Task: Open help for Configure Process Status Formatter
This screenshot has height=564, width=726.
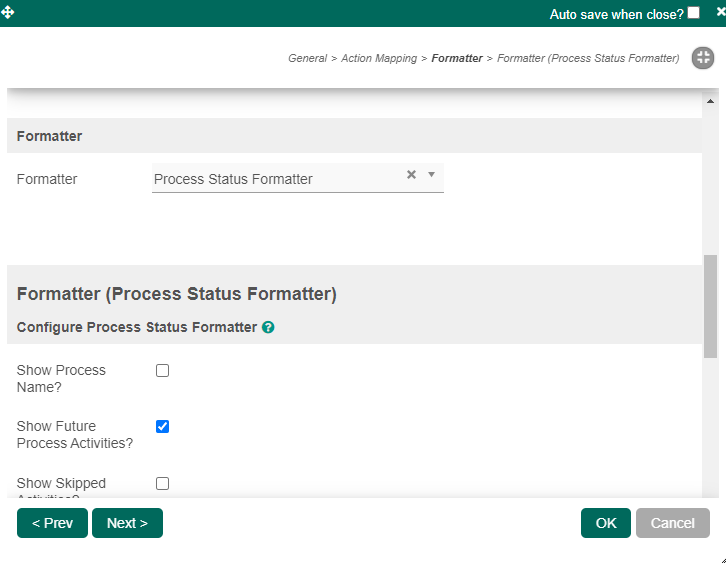Action: point(268,327)
